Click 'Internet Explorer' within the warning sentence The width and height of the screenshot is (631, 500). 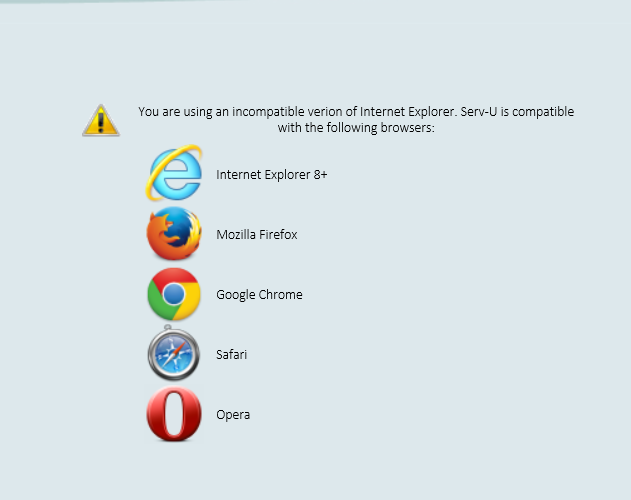pos(408,112)
